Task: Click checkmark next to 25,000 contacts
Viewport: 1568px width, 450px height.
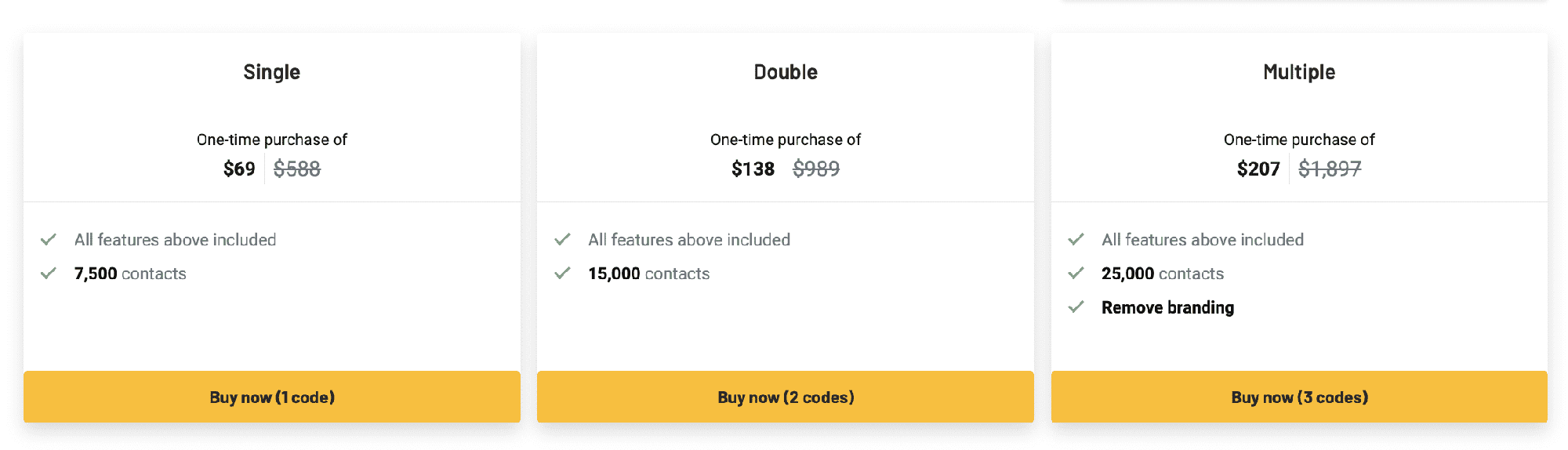Action: tap(1076, 274)
